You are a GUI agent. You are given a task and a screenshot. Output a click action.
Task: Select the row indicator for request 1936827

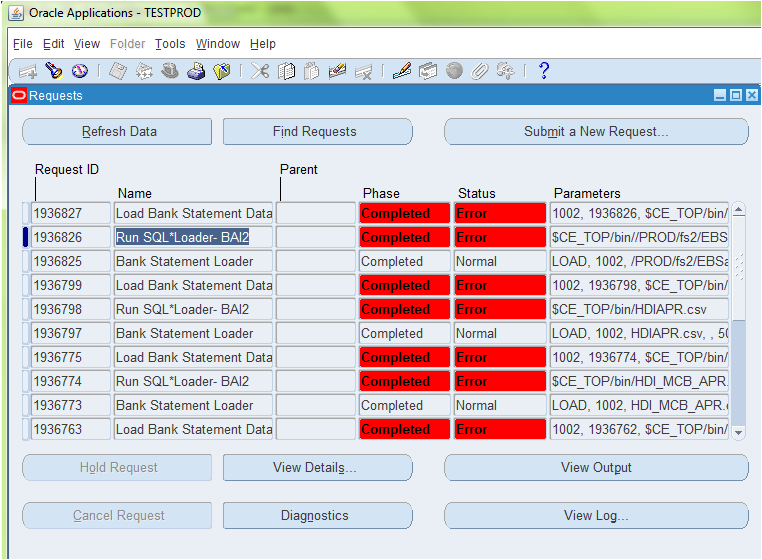25,214
